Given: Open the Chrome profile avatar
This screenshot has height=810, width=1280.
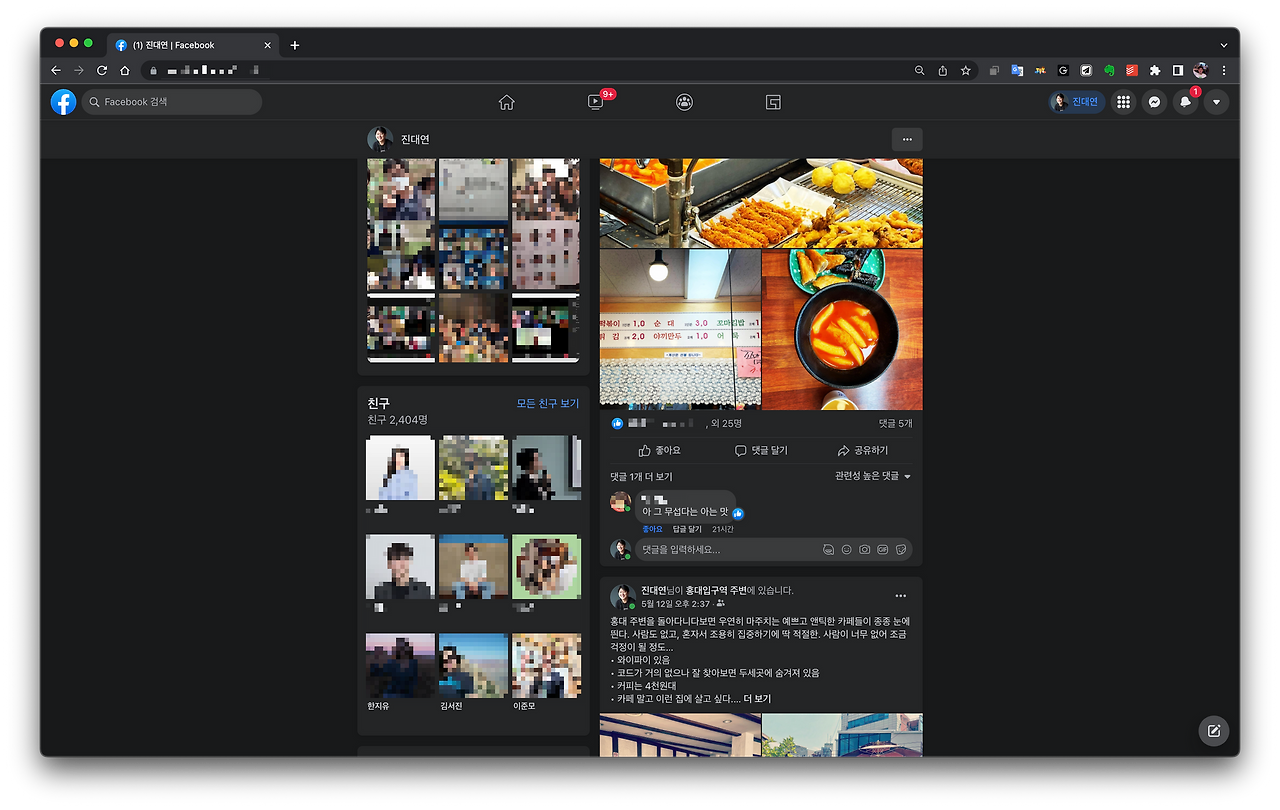Looking at the screenshot, I should 1201,71.
